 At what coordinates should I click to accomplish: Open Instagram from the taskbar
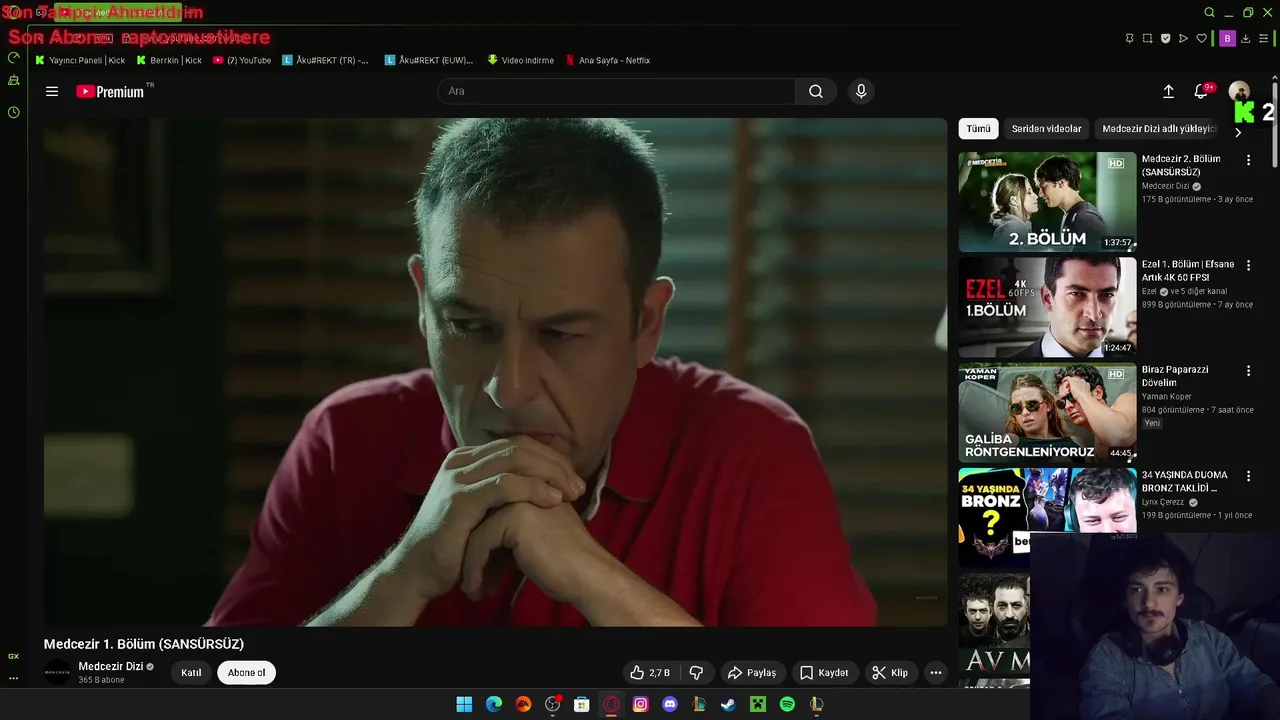pos(641,704)
